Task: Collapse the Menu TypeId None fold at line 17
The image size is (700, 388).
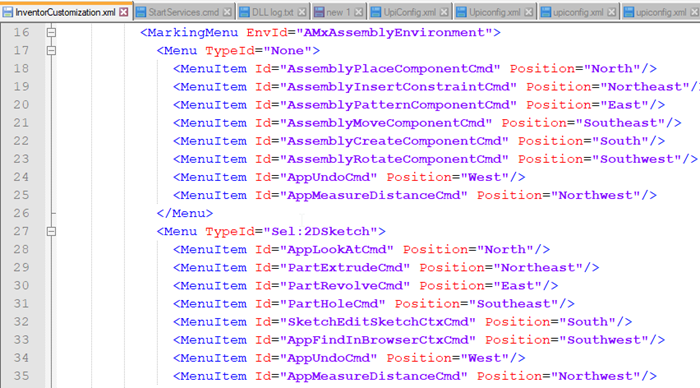Action: (x=51, y=50)
